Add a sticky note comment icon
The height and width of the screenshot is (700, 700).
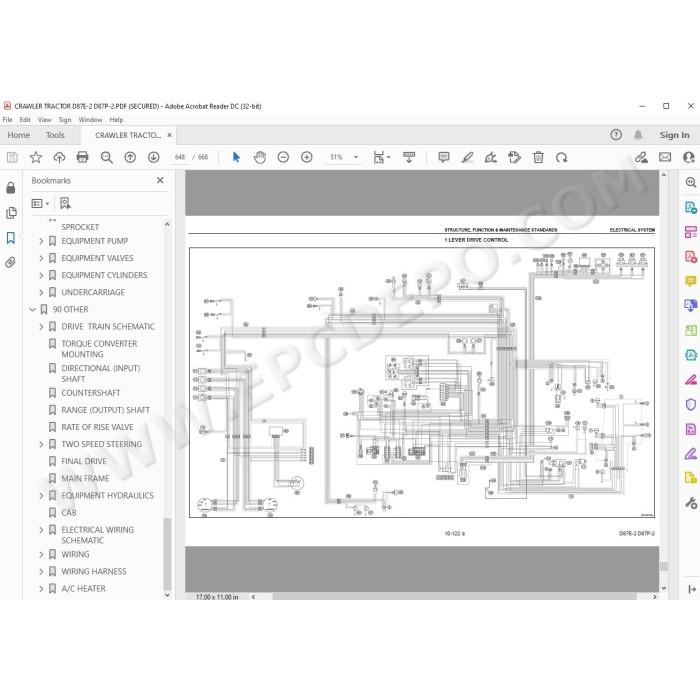(x=444, y=157)
